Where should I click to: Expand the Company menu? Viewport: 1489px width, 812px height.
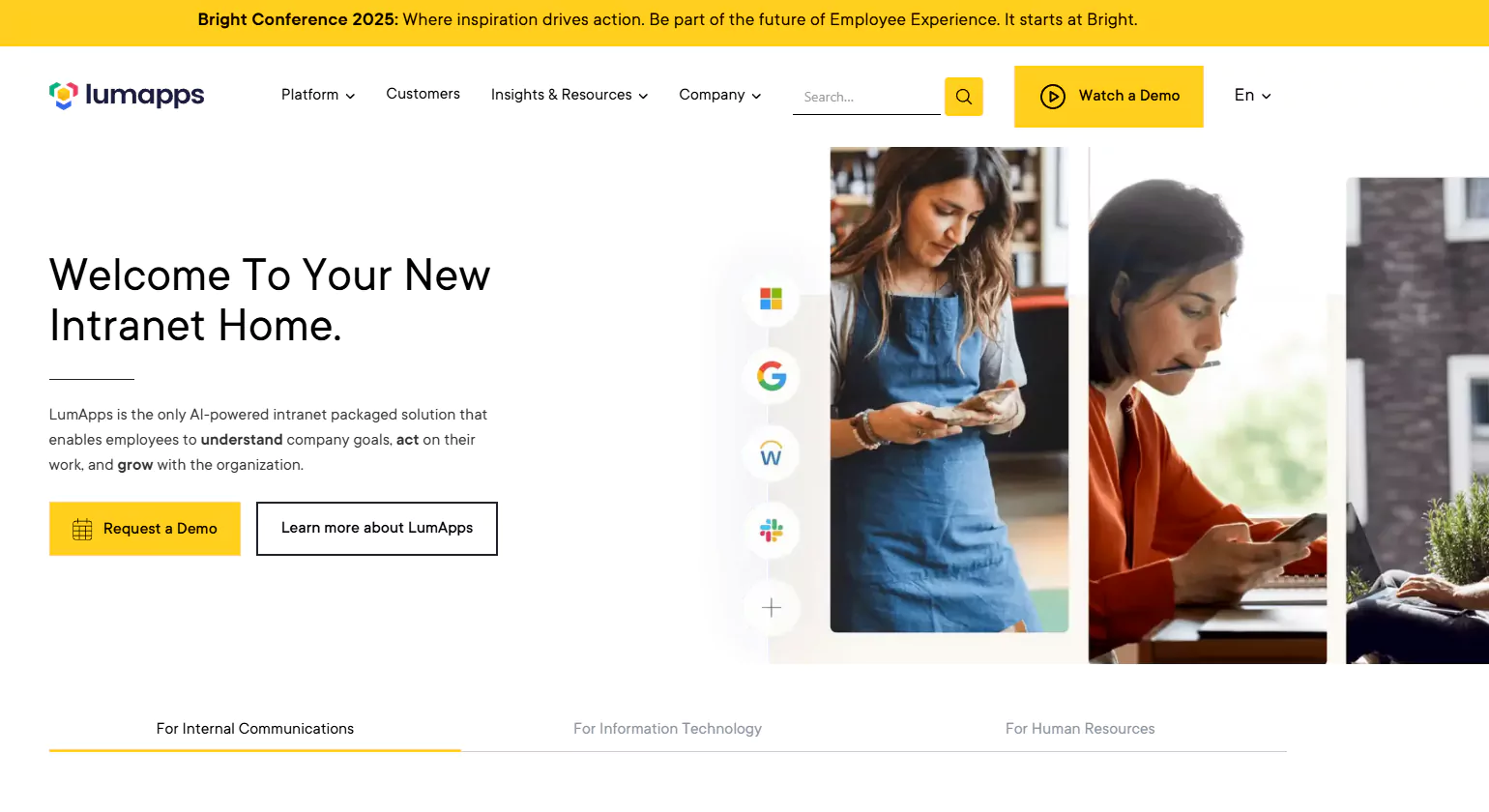click(719, 95)
